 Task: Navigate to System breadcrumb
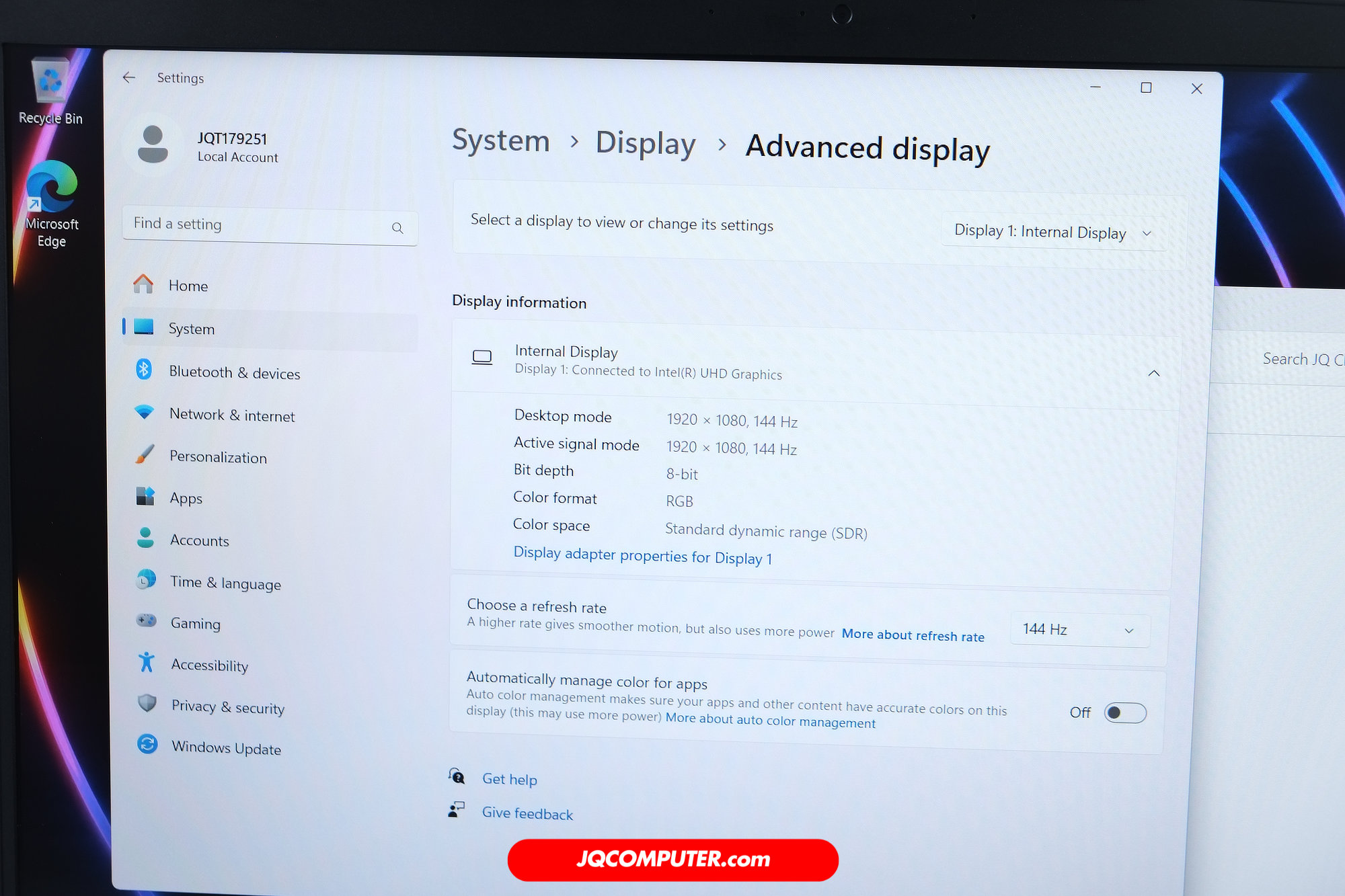click(501, 140)
